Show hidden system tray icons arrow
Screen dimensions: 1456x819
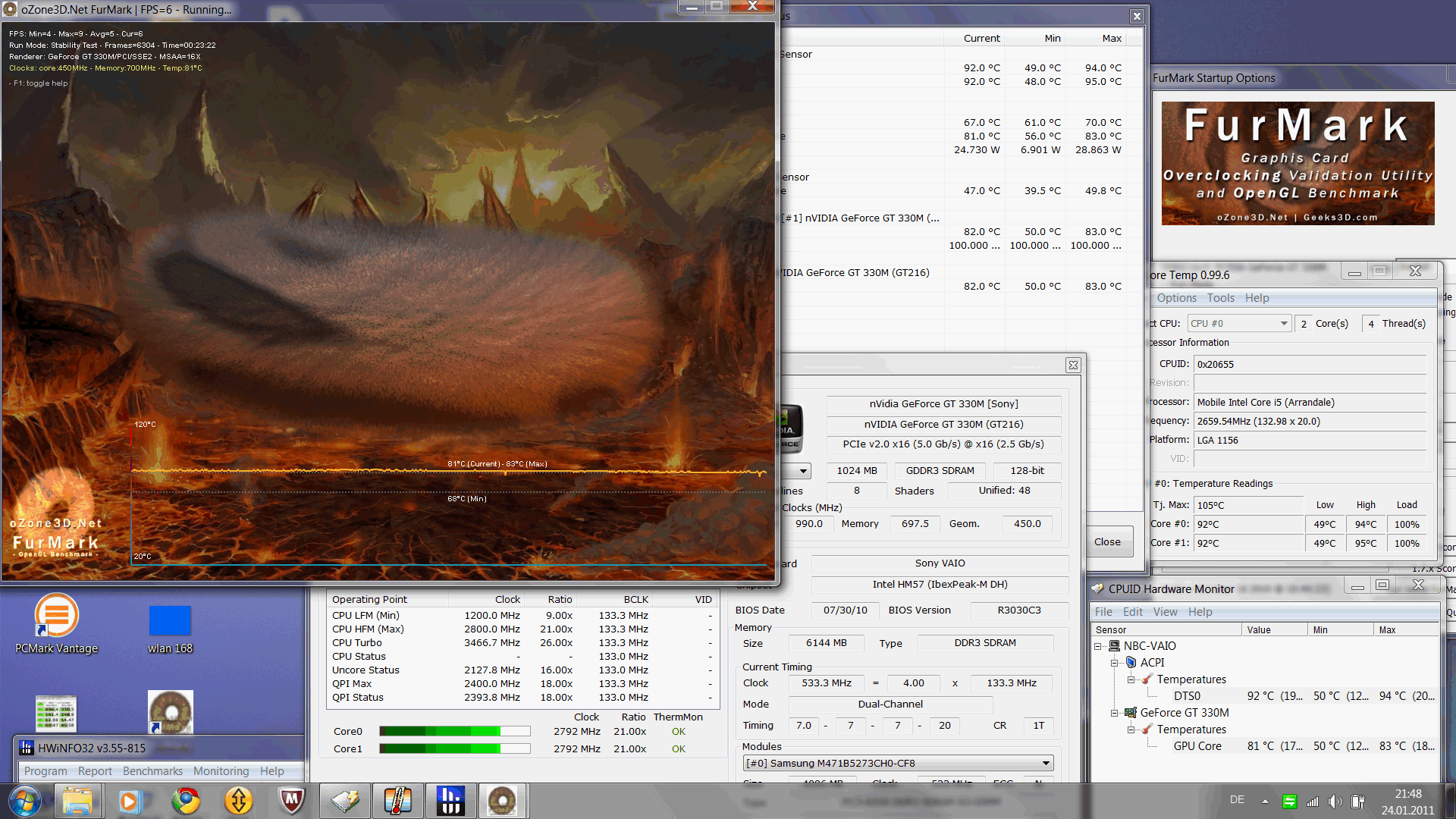[x=1265, y=801]
